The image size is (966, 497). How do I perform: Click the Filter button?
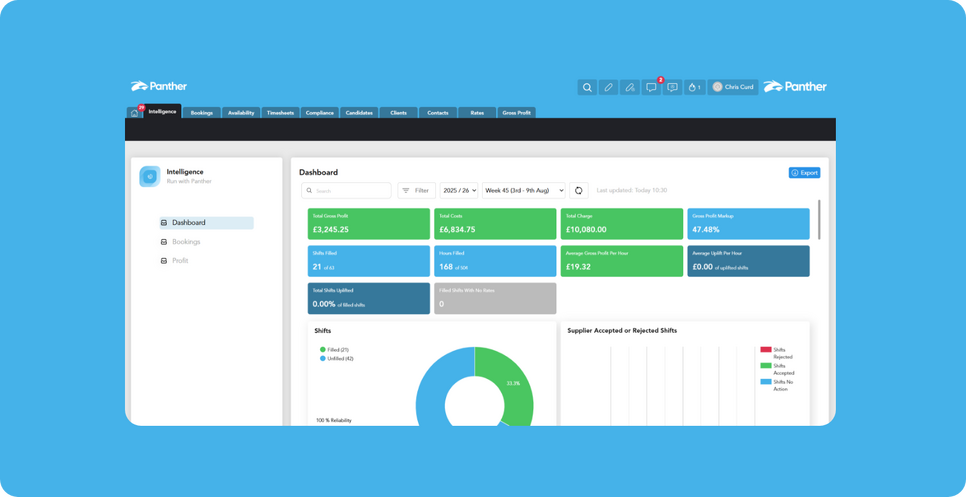pos(416,190)
